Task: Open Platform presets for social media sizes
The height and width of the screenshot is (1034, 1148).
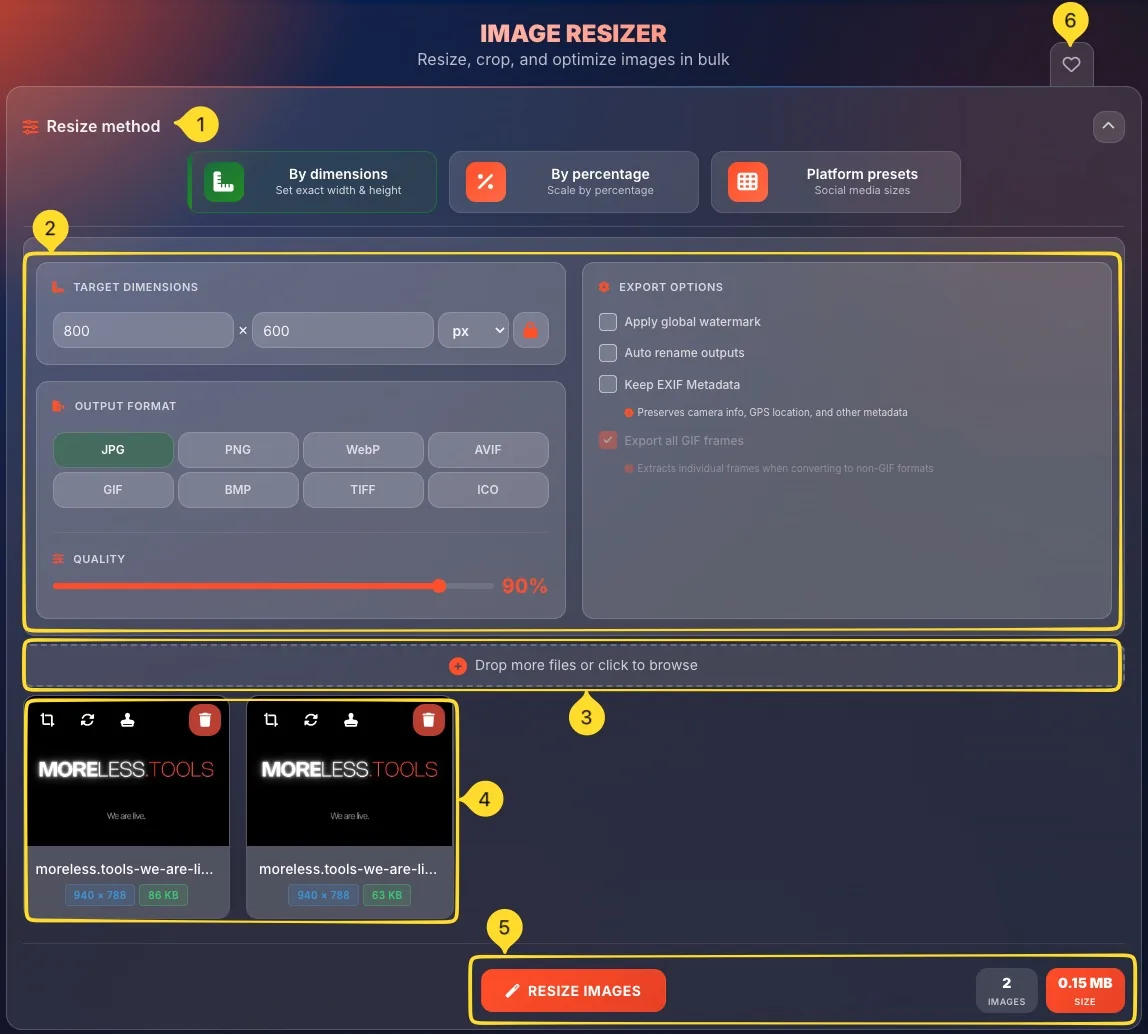Action: pos(835,182)
